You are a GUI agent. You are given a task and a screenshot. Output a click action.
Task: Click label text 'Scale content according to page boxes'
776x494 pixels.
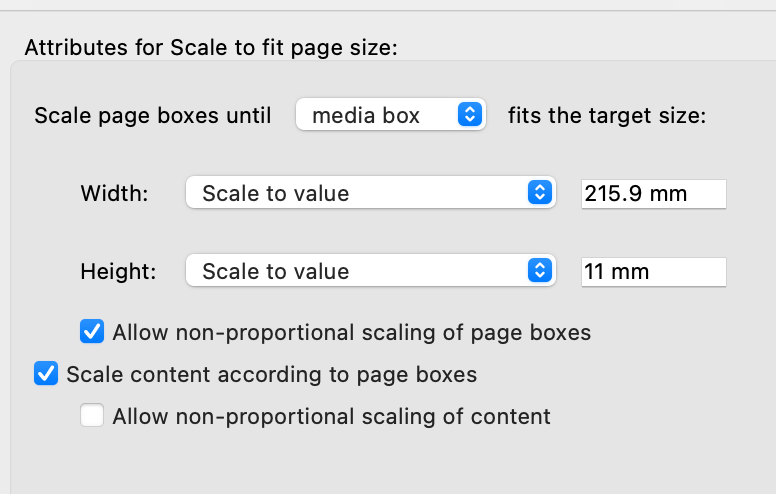click(271, 375)
